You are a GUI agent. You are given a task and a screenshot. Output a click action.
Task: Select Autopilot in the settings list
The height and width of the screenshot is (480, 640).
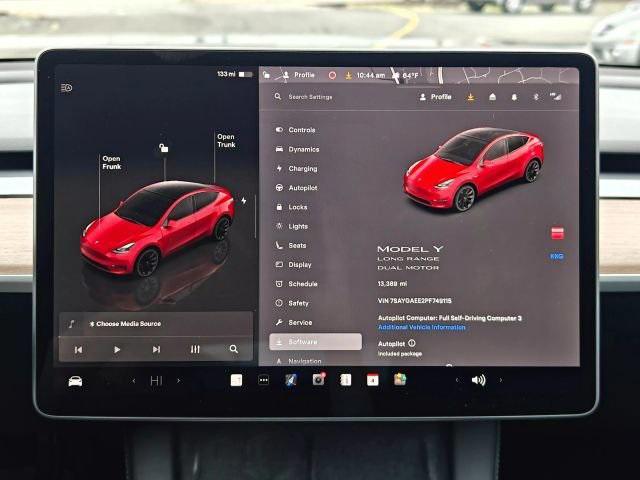pos(297,188)
